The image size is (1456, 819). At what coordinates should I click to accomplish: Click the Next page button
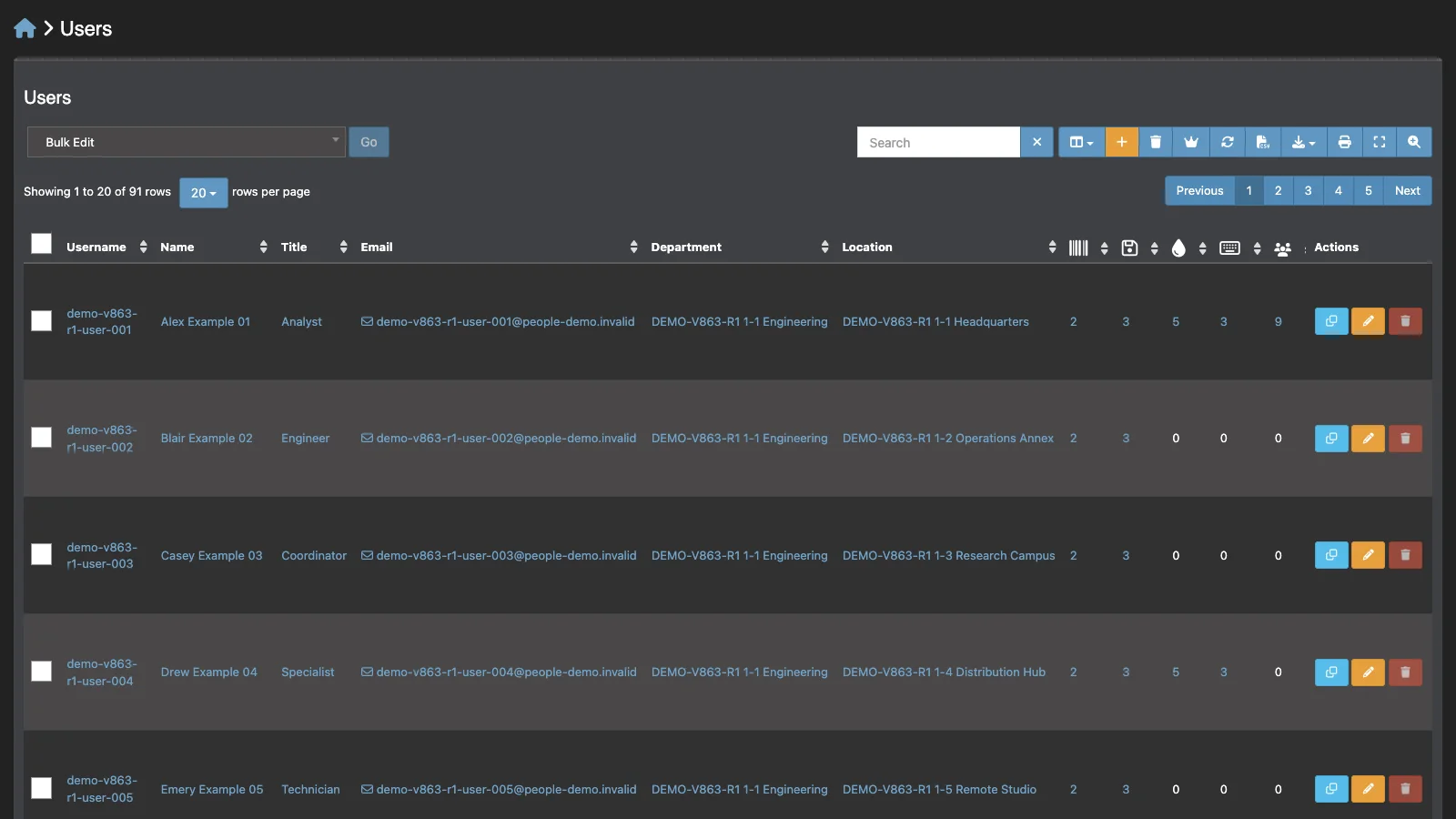click(x=1407, y=191)
